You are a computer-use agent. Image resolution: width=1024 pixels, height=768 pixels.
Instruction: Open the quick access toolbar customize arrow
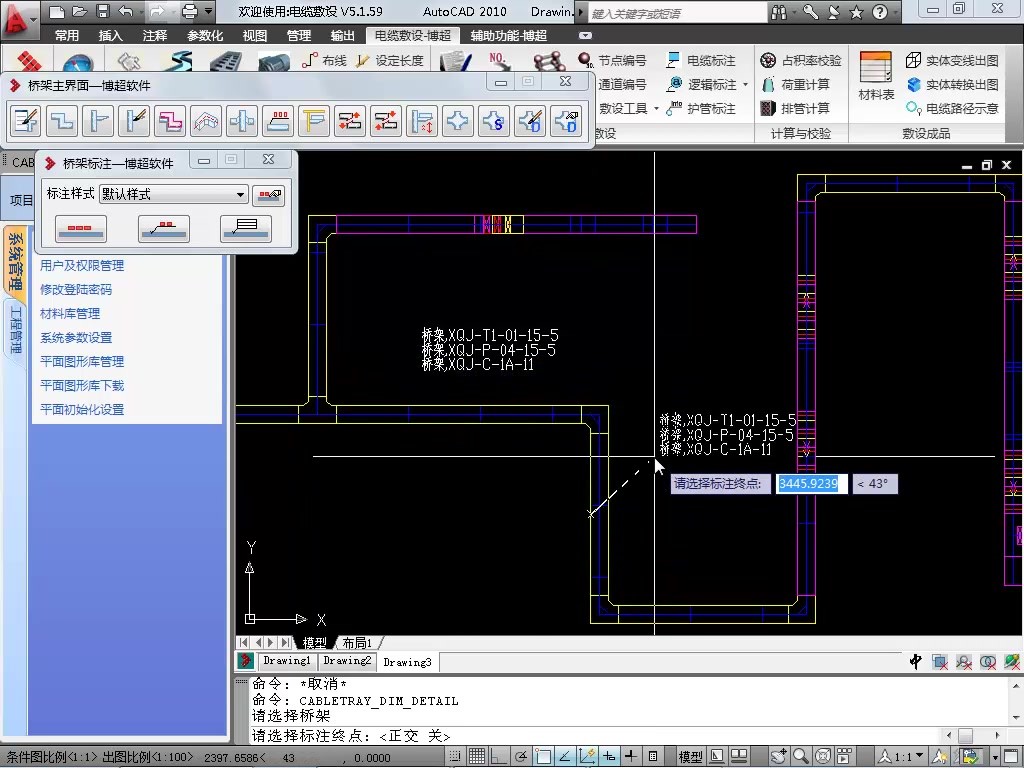coord(208,11)
